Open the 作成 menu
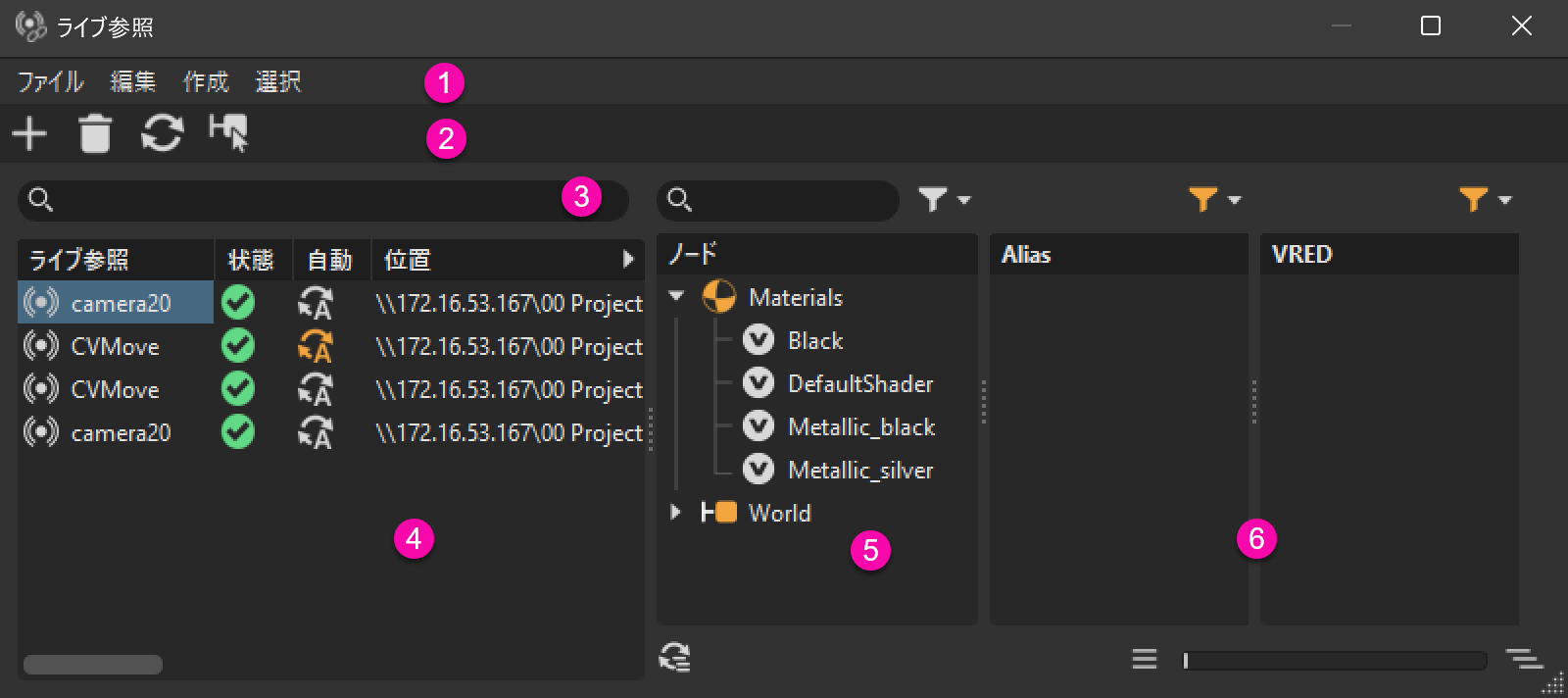 click(206, 81)
